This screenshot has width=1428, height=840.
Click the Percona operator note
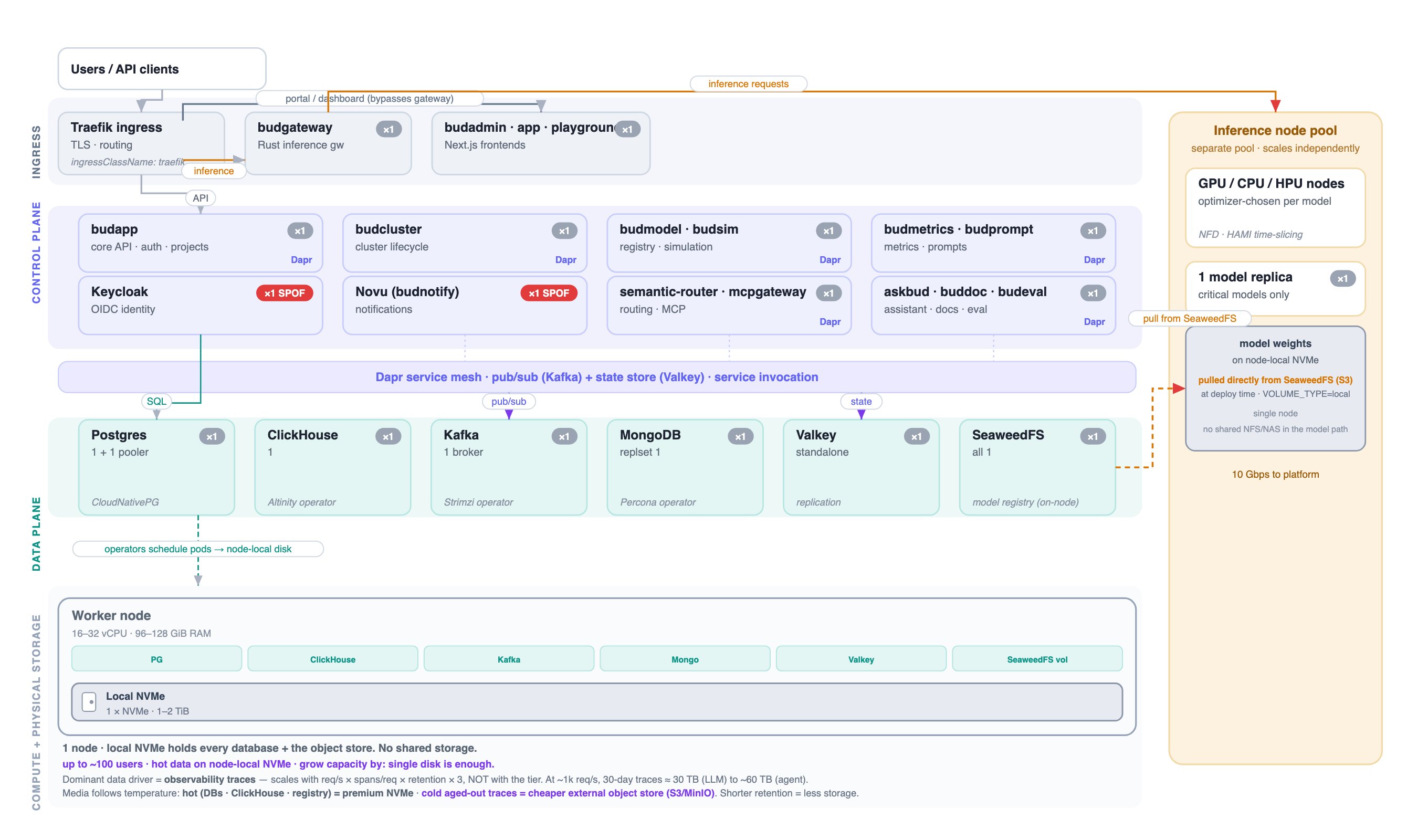[x=658, y=502]
